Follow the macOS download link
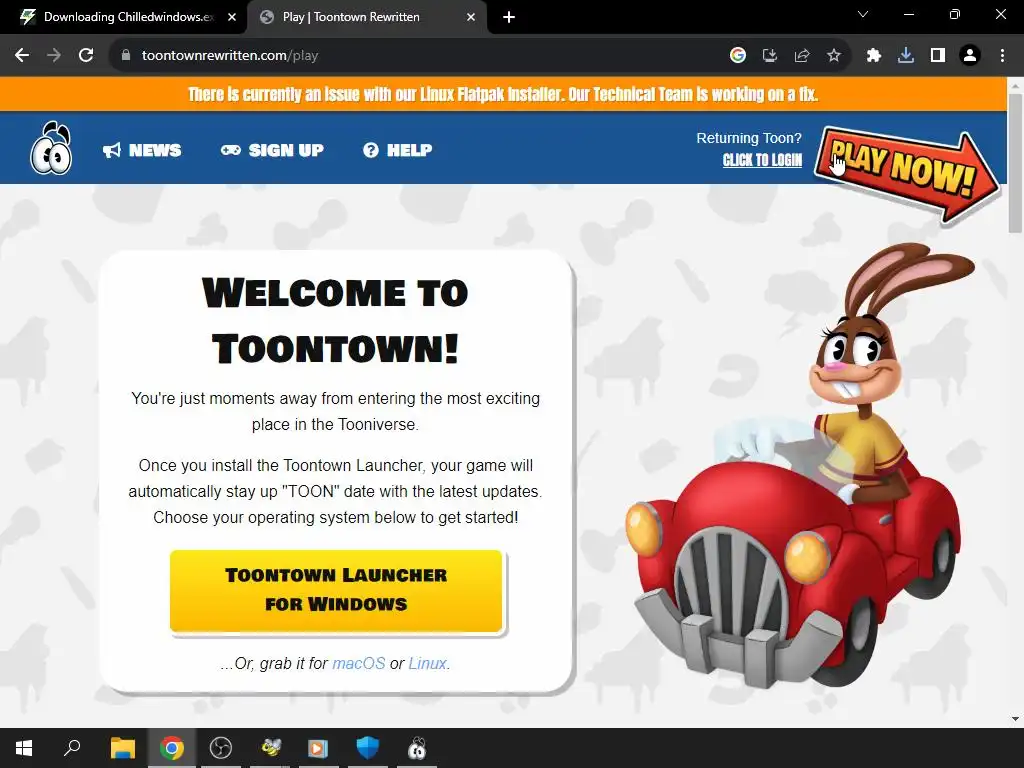 [x=359, y=664]
